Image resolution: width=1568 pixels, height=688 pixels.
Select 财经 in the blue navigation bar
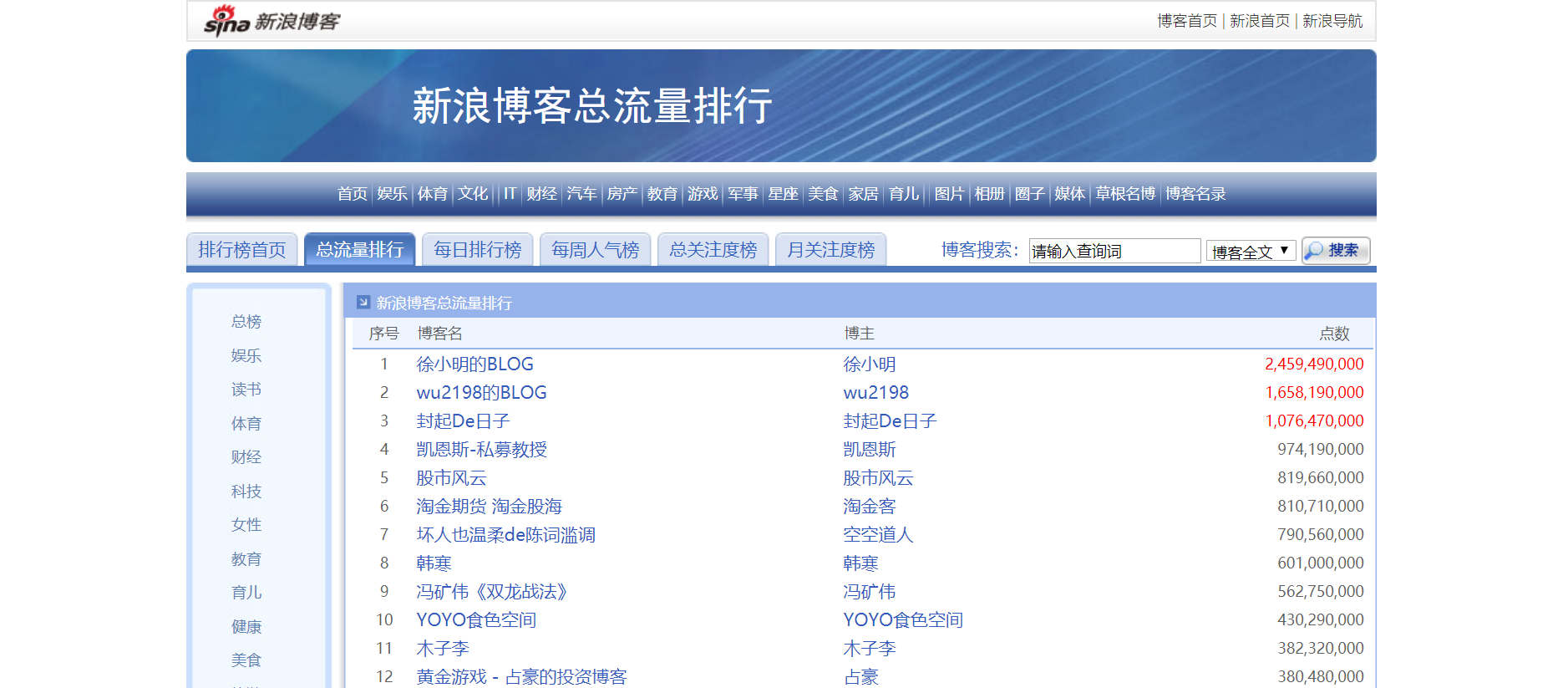coord(541,194)
